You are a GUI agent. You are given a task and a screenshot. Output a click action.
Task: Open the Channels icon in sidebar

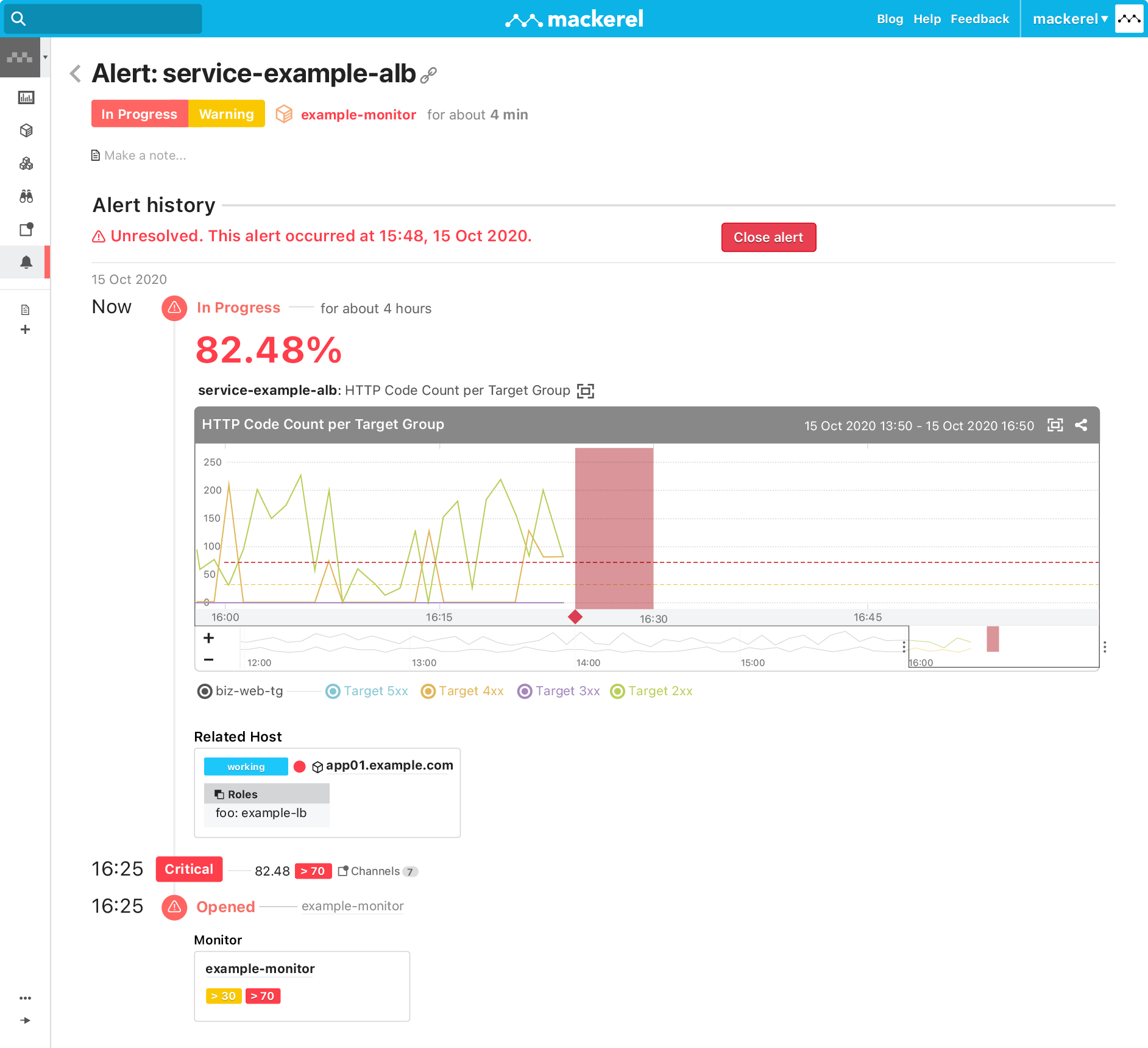point(26,229)
